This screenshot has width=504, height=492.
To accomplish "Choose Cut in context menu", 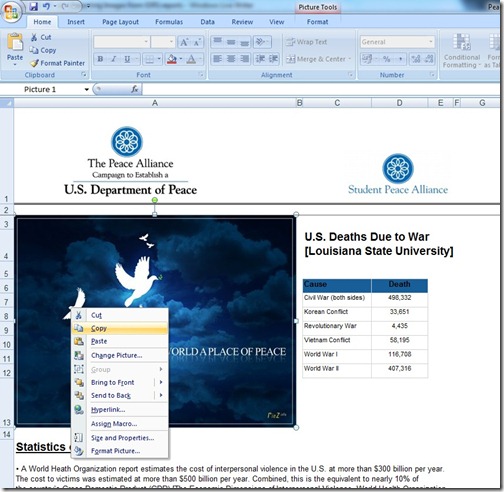I will click(120, 315).
